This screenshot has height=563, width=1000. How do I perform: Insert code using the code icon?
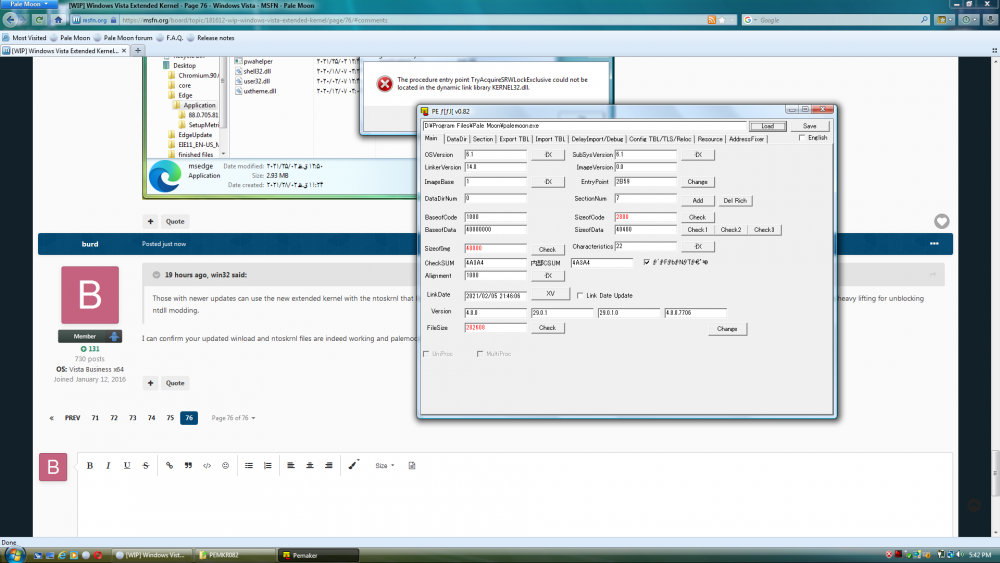(x=207, y=466)
